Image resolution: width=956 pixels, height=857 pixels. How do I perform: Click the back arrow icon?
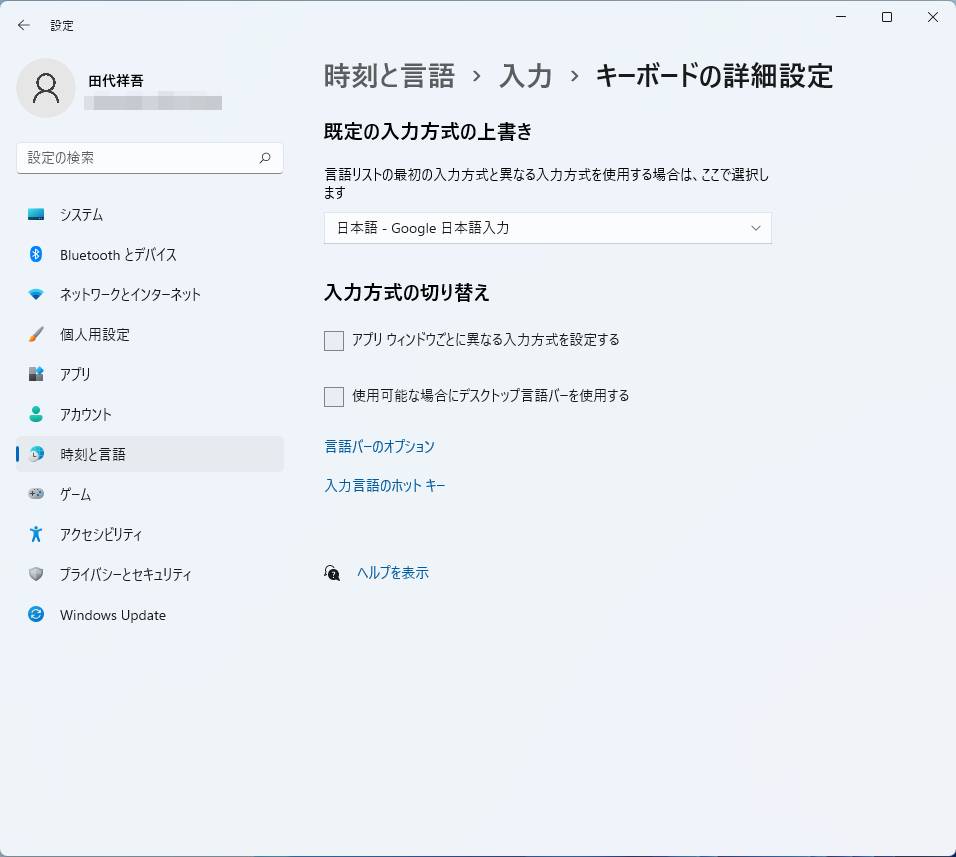24,25
